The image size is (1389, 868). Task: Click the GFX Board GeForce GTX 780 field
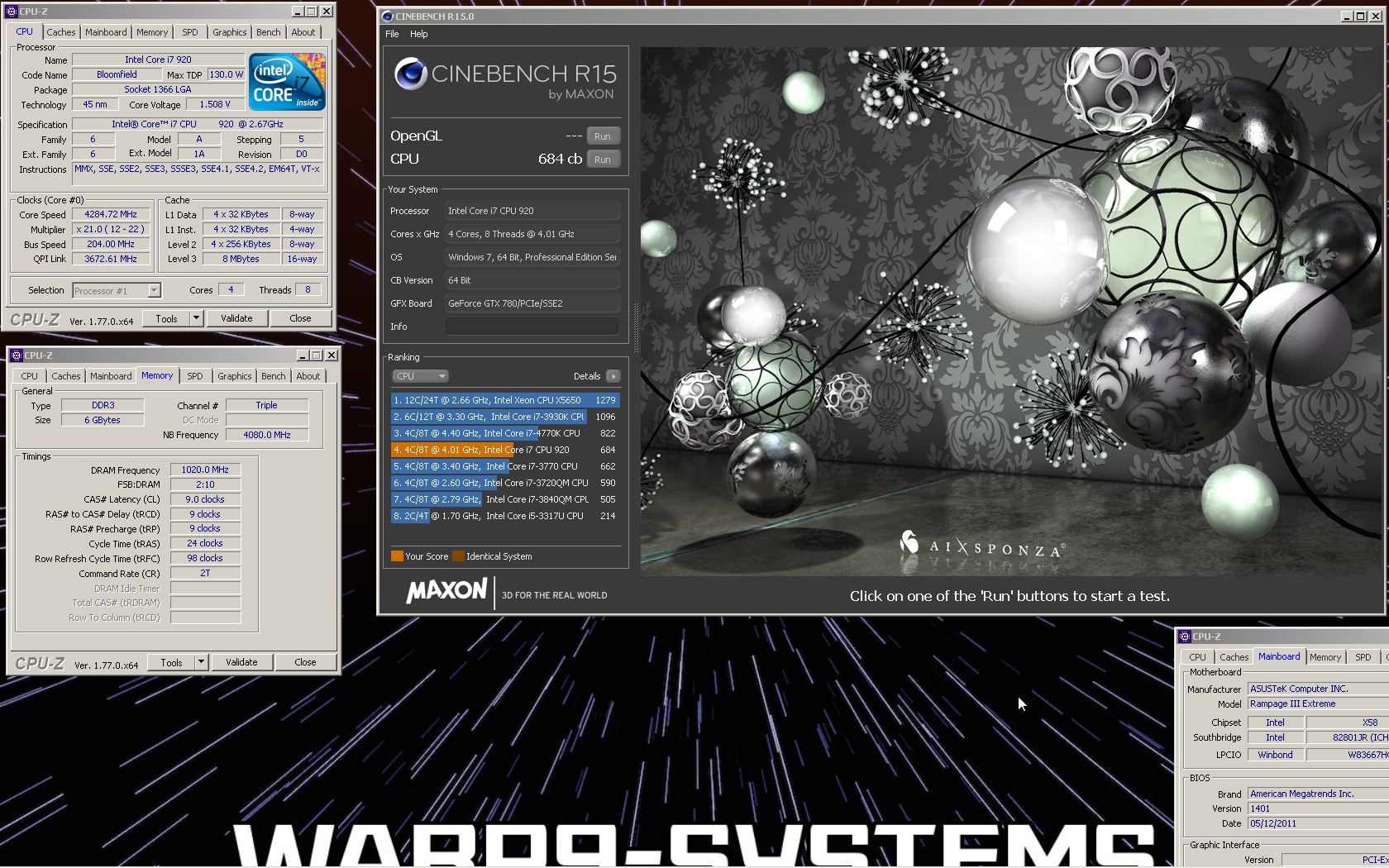(x=532, y=303)
